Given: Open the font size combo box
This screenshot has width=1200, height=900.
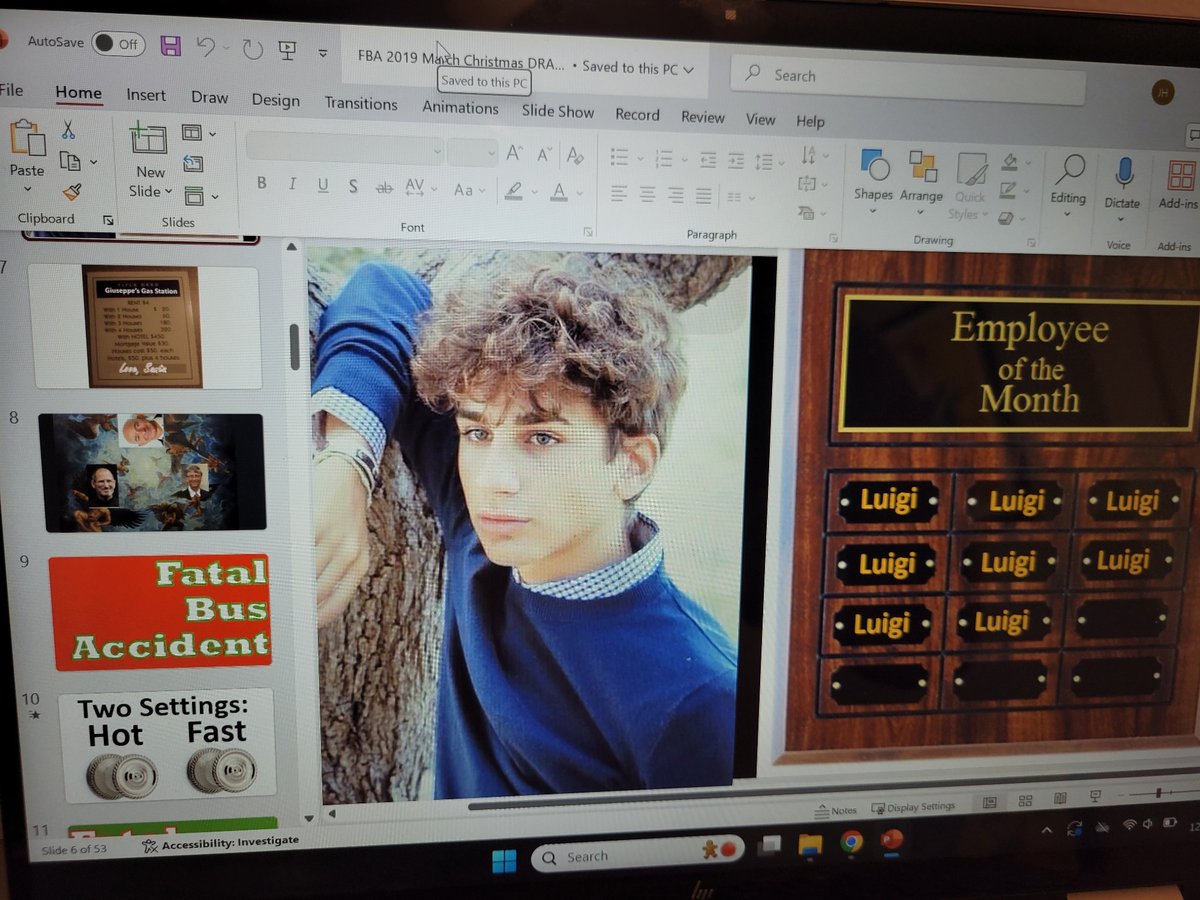Looking at the screenshot, I should tap(472, 152).
